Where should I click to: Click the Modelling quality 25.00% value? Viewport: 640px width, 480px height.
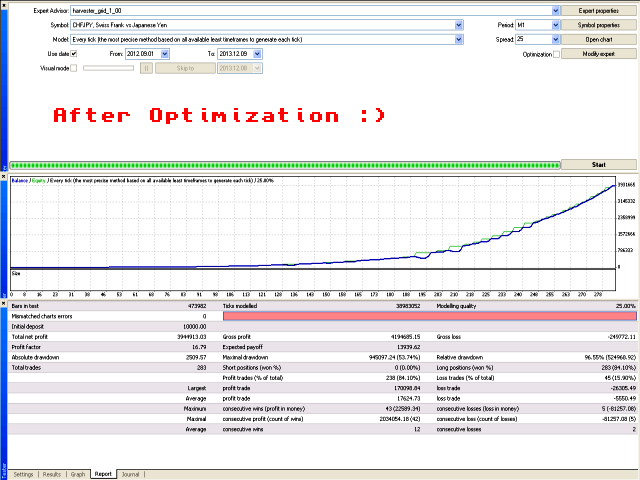pos(626,306)
